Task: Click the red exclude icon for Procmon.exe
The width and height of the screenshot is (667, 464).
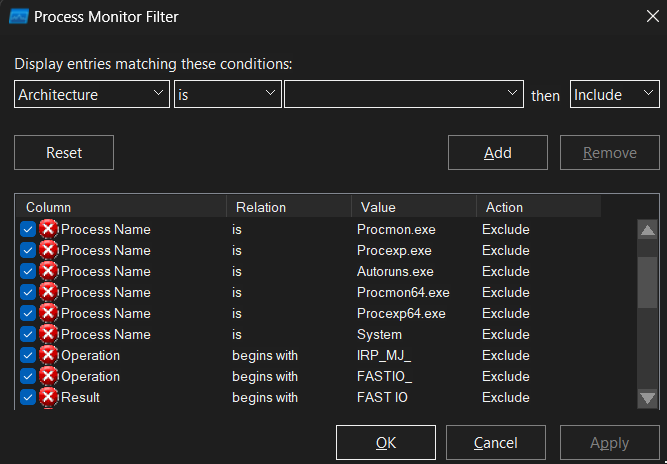Action: point(48,229)
